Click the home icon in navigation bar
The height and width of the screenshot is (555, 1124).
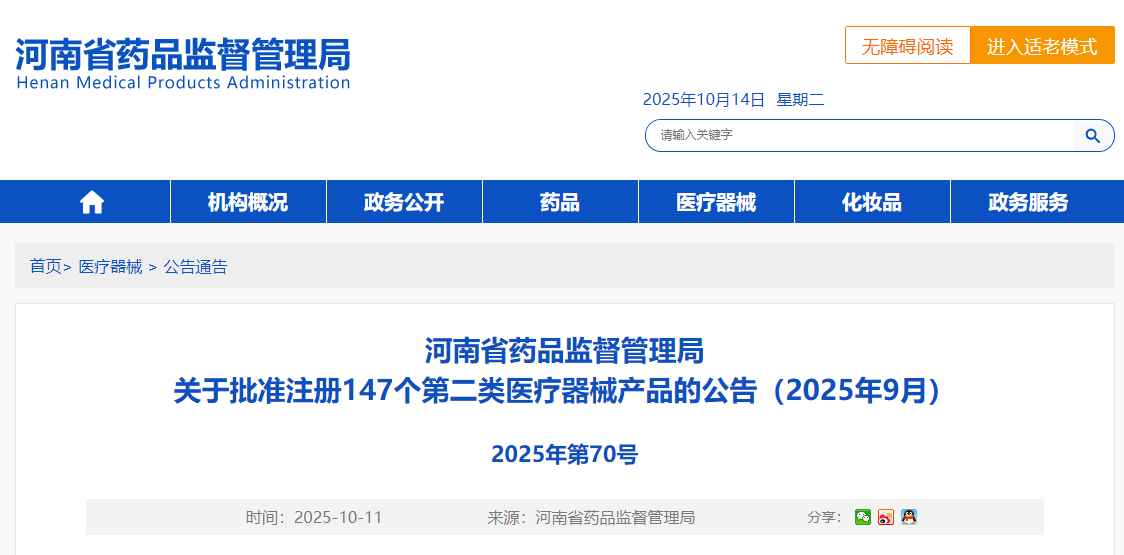92,202
